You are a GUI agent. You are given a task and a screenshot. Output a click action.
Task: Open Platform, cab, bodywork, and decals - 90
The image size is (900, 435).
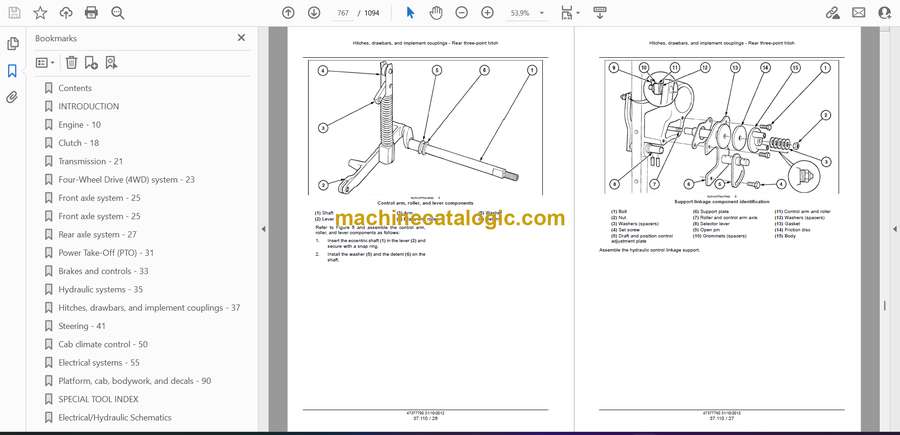(x=134, y=380)
